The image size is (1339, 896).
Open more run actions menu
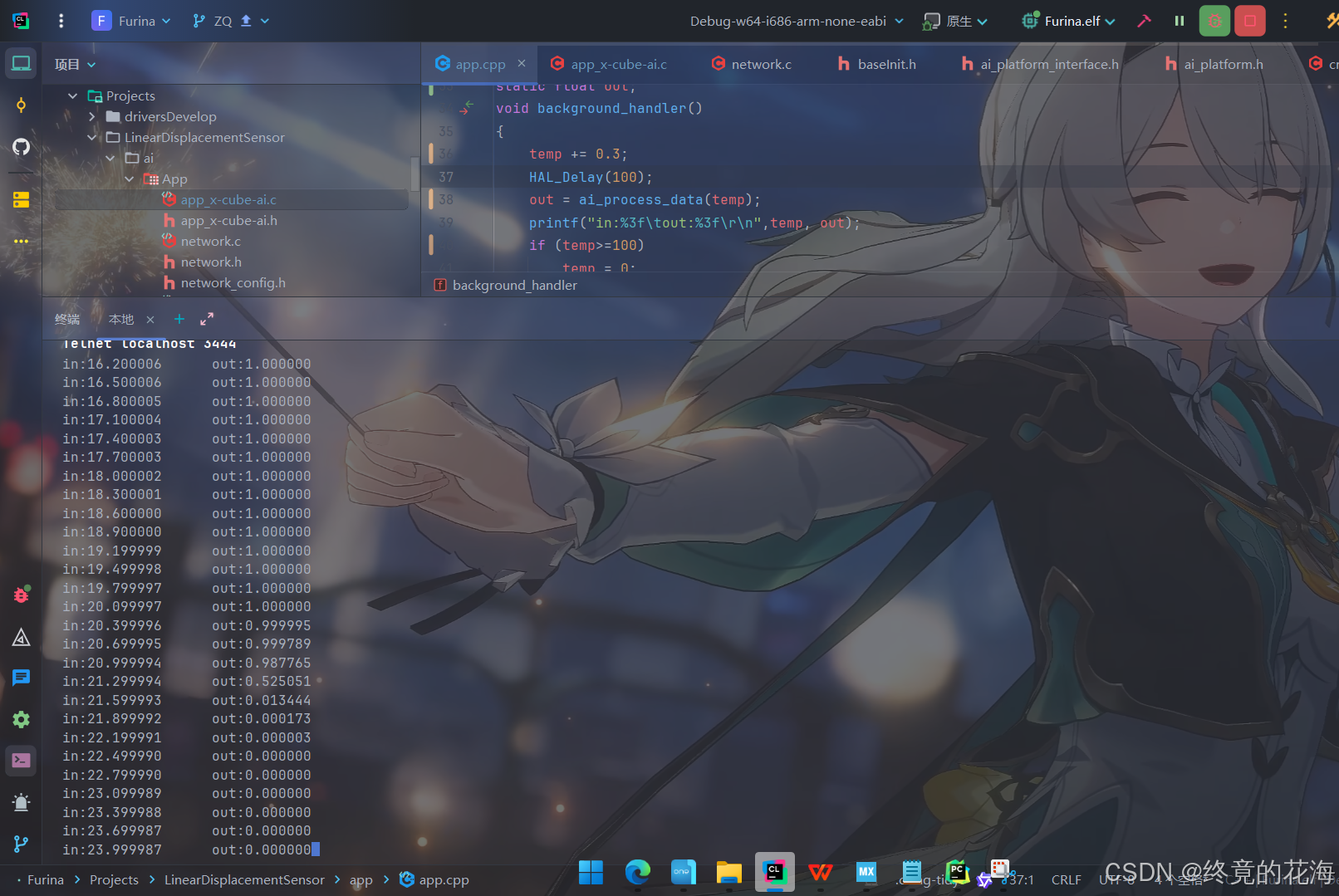point(1285,21)
